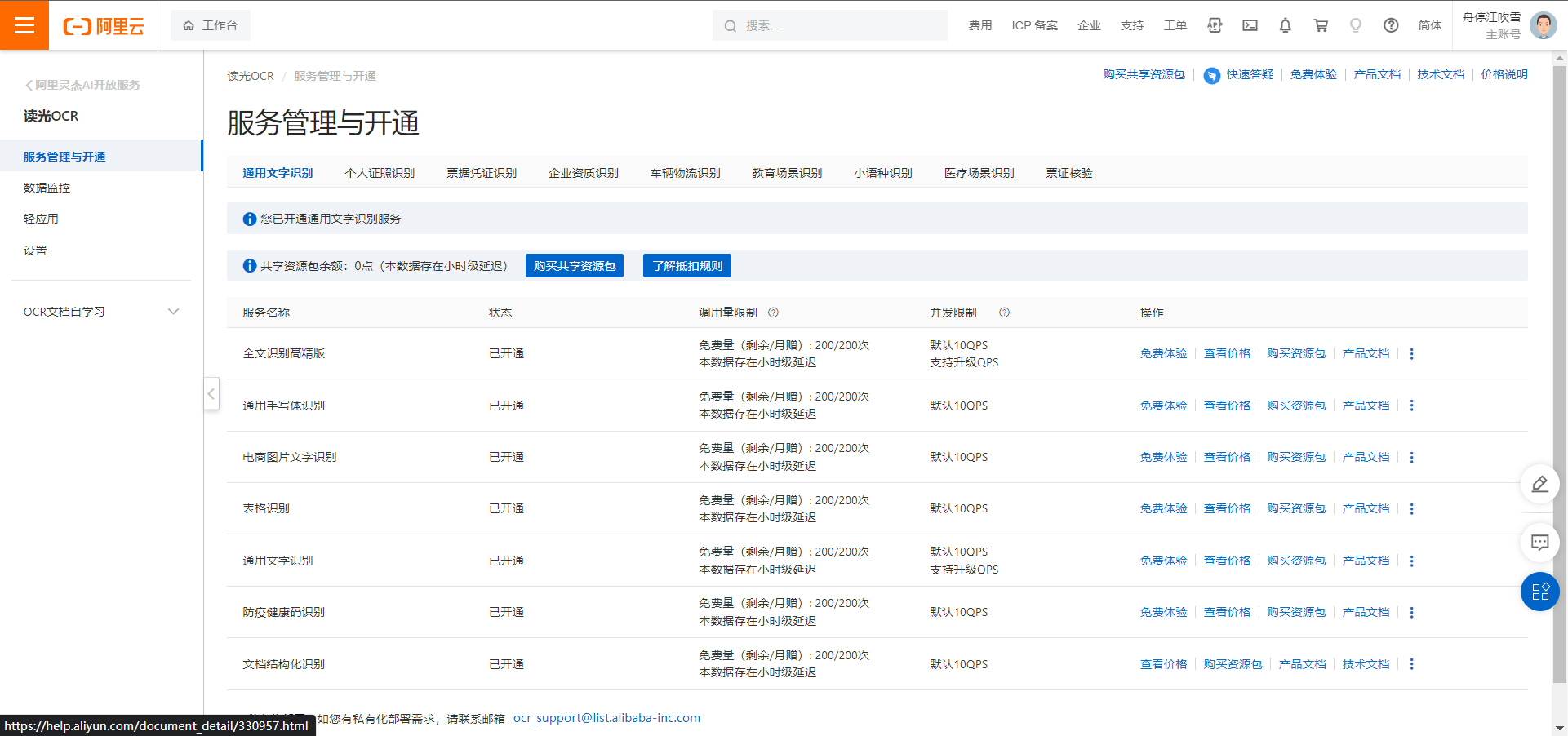
Task: Click 技术文档 for 文档结构化识别
Action: click(x=1366, y=664)
